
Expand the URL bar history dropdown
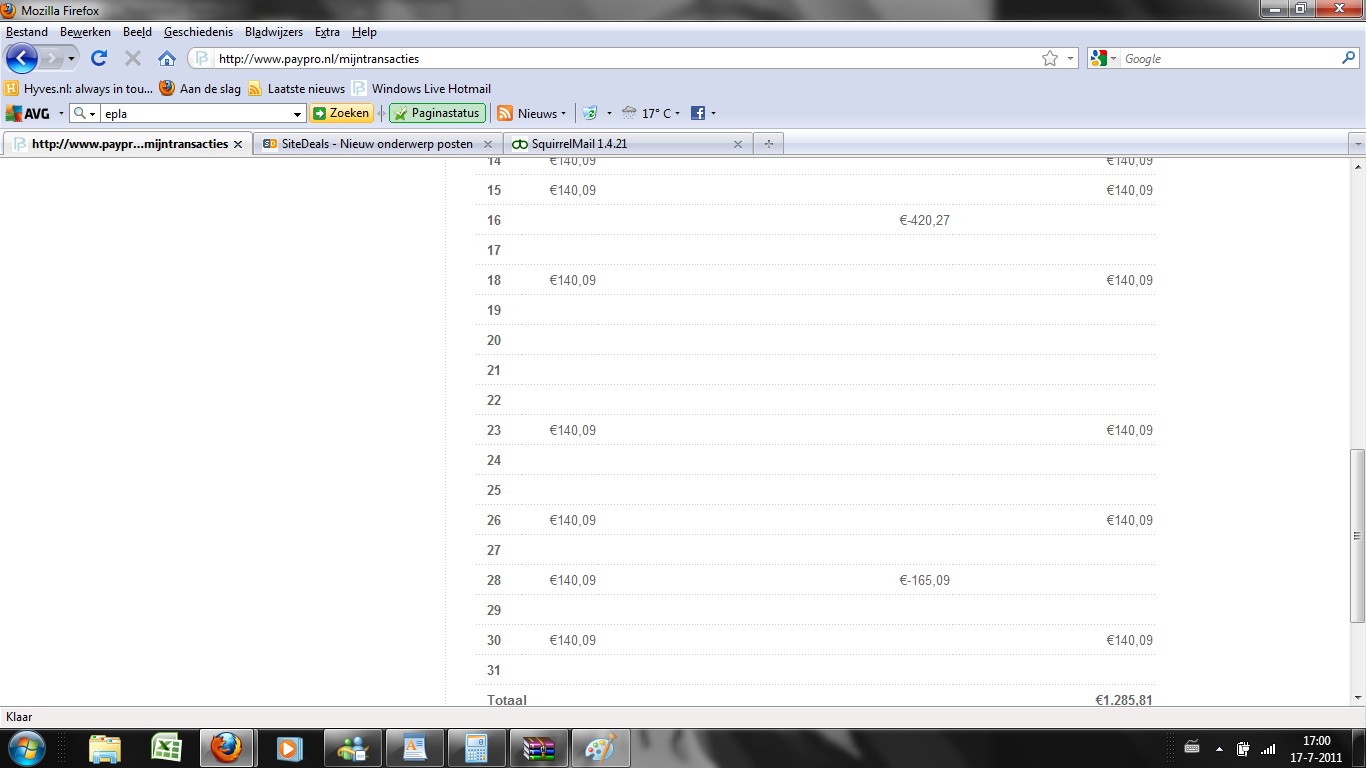(x=1071, y=58)
